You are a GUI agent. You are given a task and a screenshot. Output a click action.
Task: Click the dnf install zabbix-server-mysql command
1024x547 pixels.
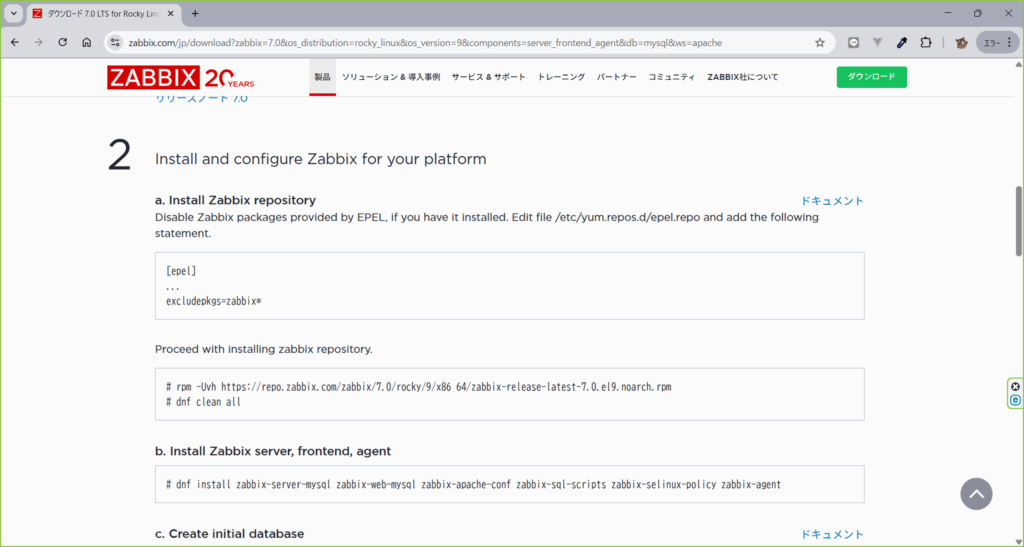[x=473, y=484]
